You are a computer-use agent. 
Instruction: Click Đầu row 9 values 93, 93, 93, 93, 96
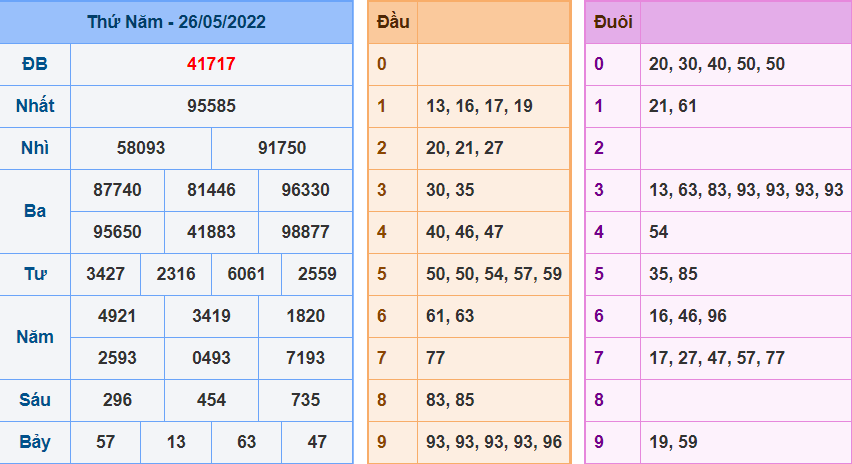tap(494, 442)
